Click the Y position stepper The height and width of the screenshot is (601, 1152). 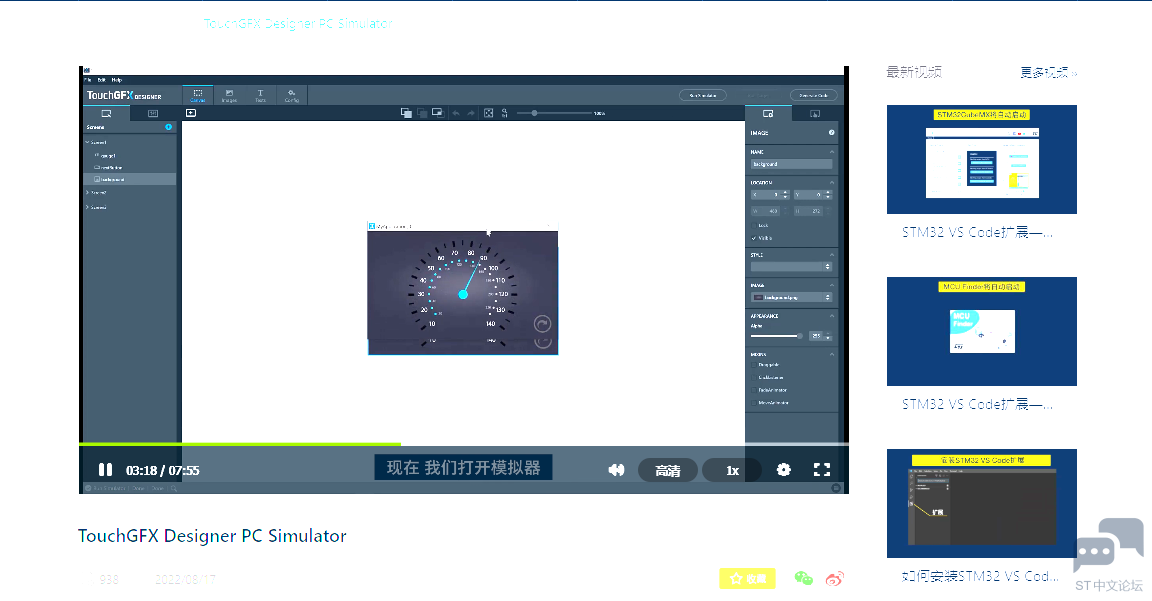pos(828,195)
